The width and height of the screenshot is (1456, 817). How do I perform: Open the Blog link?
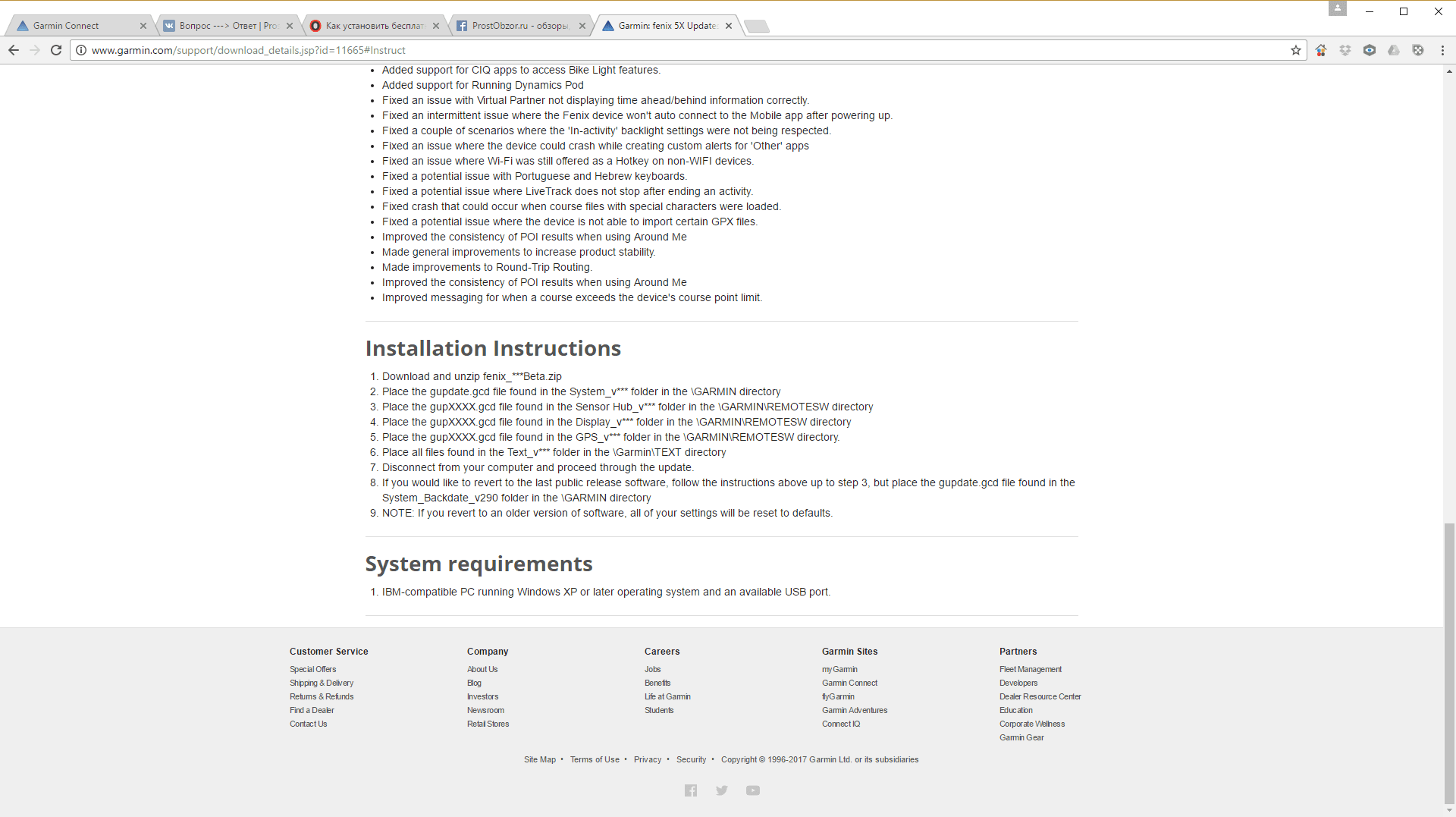474,683
